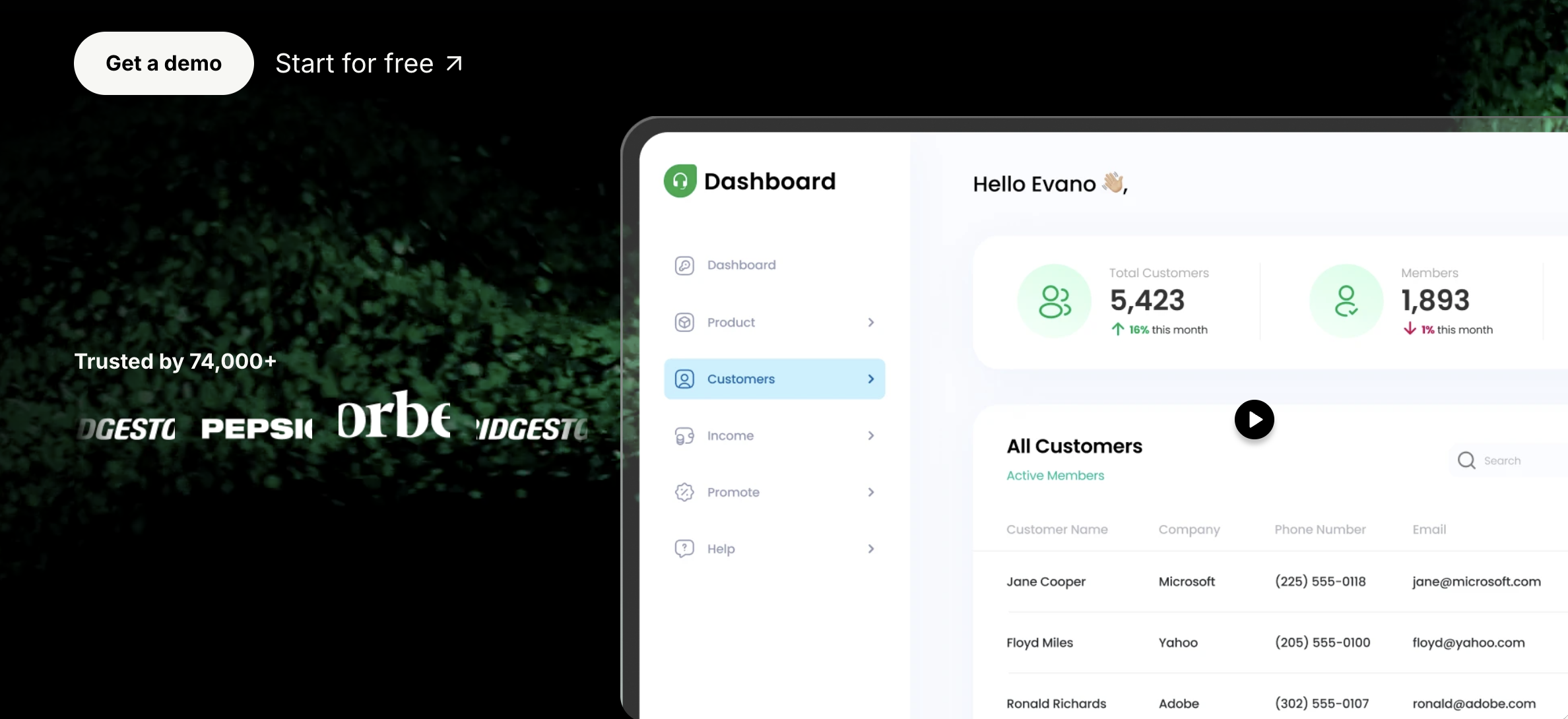
Task: Click the Trusted by 74,000+ text
Action: tap(175, 361)
